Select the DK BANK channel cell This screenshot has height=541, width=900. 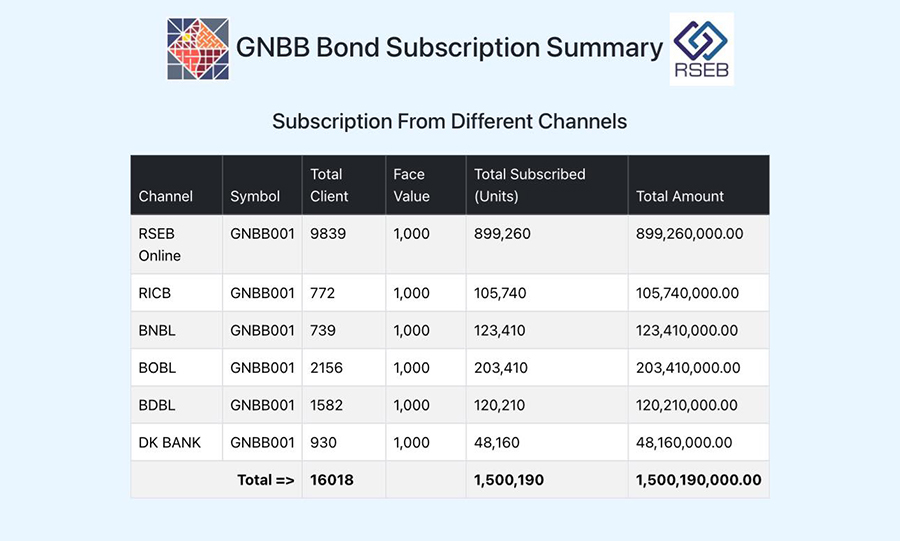pos(177,442)
